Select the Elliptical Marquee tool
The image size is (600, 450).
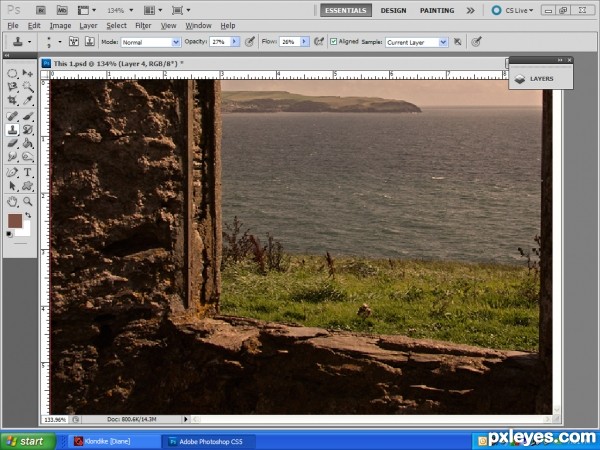point(12,73)
